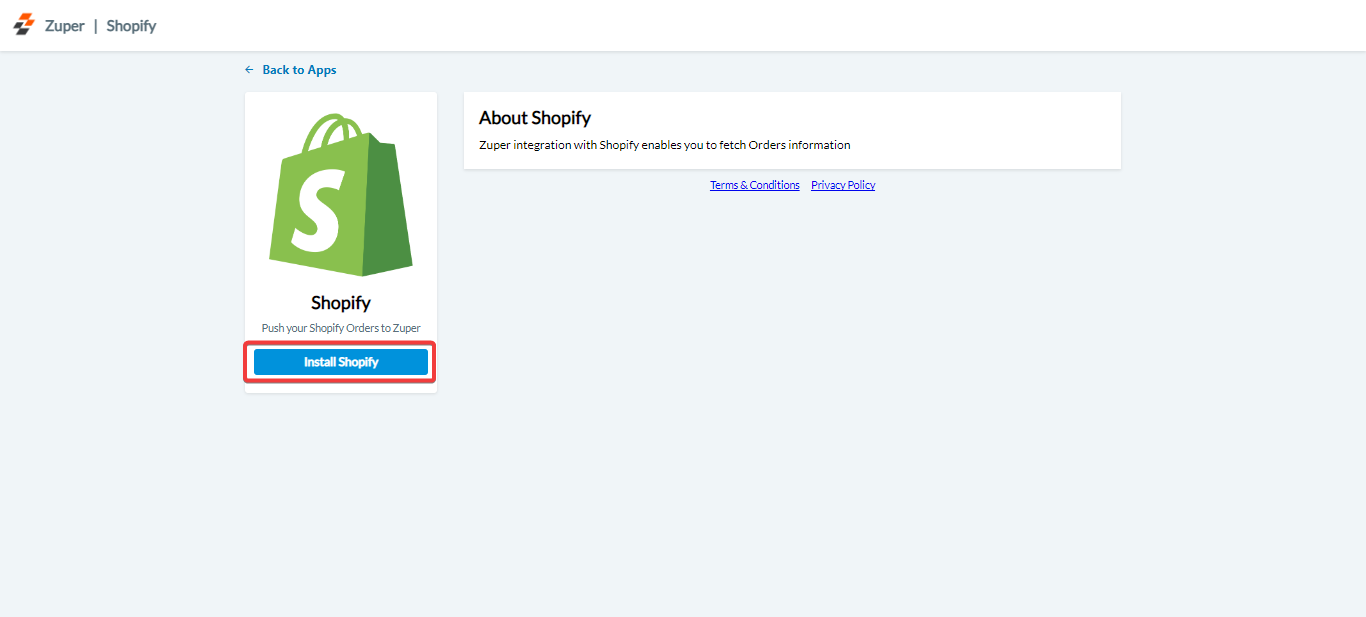Click the Install Shopify button
The width and height of the screenshot is (1366, 617).
[x=341, y=362]
